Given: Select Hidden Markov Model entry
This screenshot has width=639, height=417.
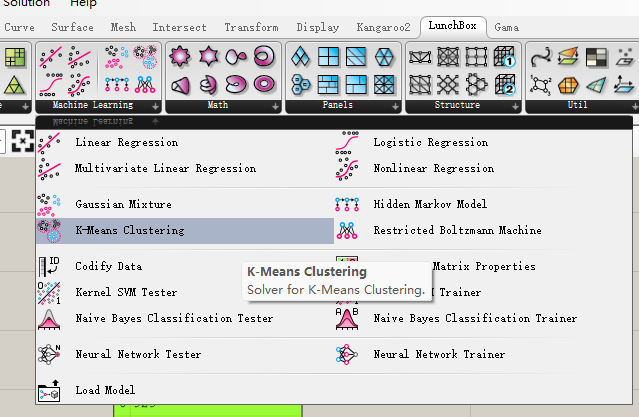Looking at the screenshot, I should click(x=483, y=204).
